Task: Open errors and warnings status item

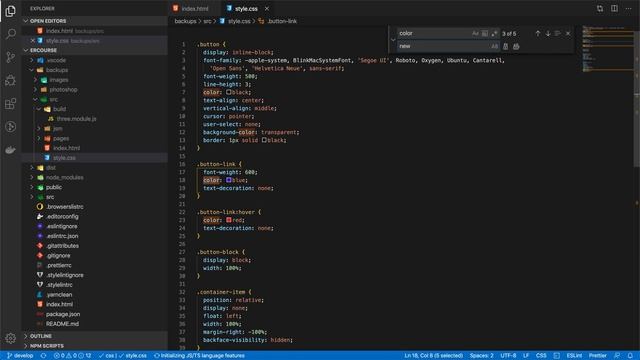Action: (x=72, y=356)
